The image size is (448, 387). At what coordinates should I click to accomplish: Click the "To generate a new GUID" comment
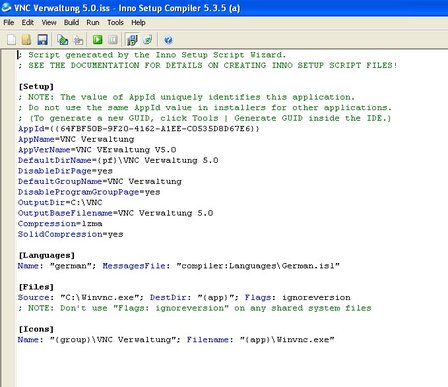[205, 118]
